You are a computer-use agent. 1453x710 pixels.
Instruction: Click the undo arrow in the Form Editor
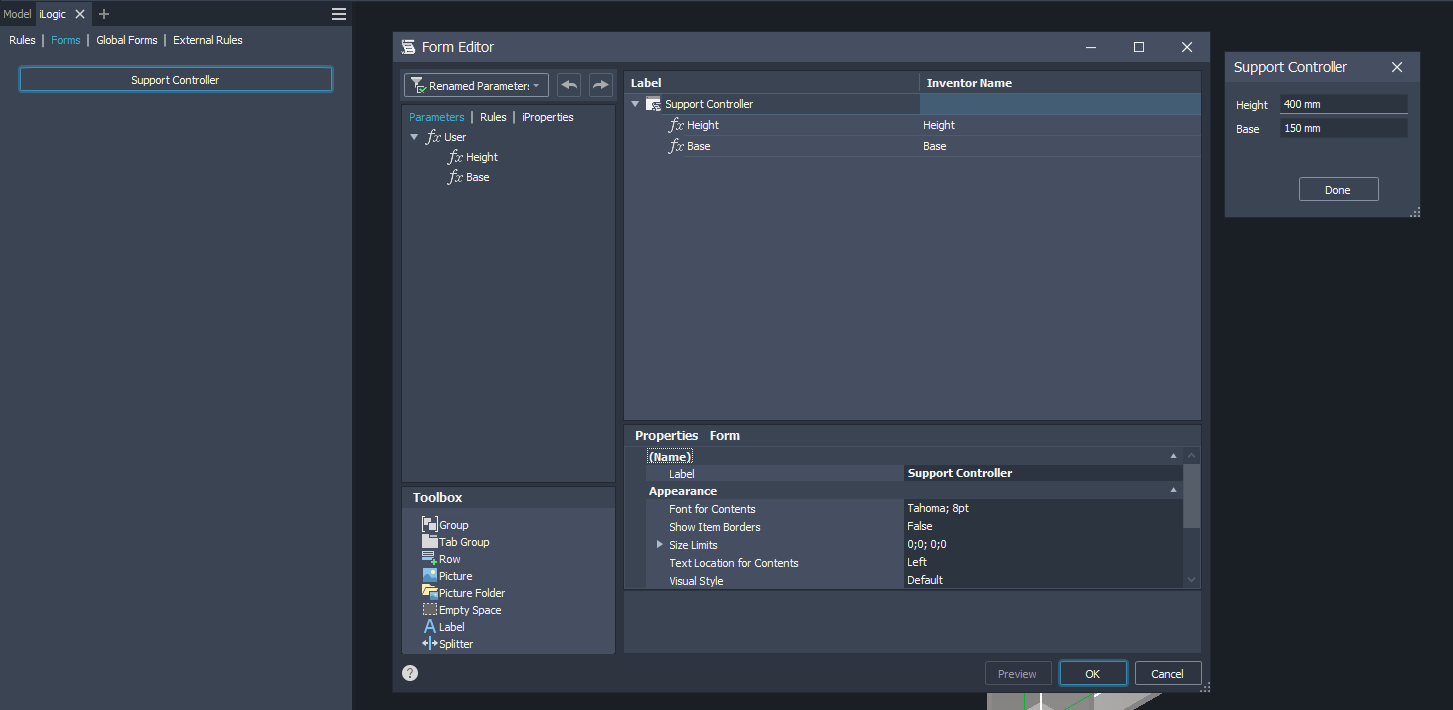click(568, 84)
